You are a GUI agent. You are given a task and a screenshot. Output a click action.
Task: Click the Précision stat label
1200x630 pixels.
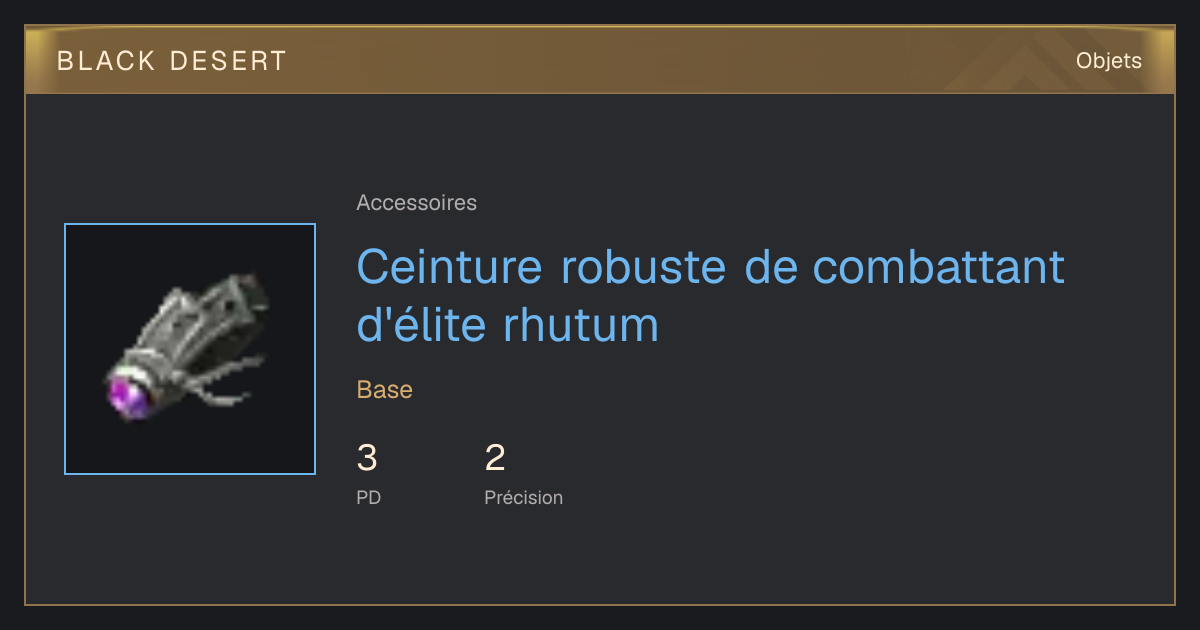tap(523, 498)
